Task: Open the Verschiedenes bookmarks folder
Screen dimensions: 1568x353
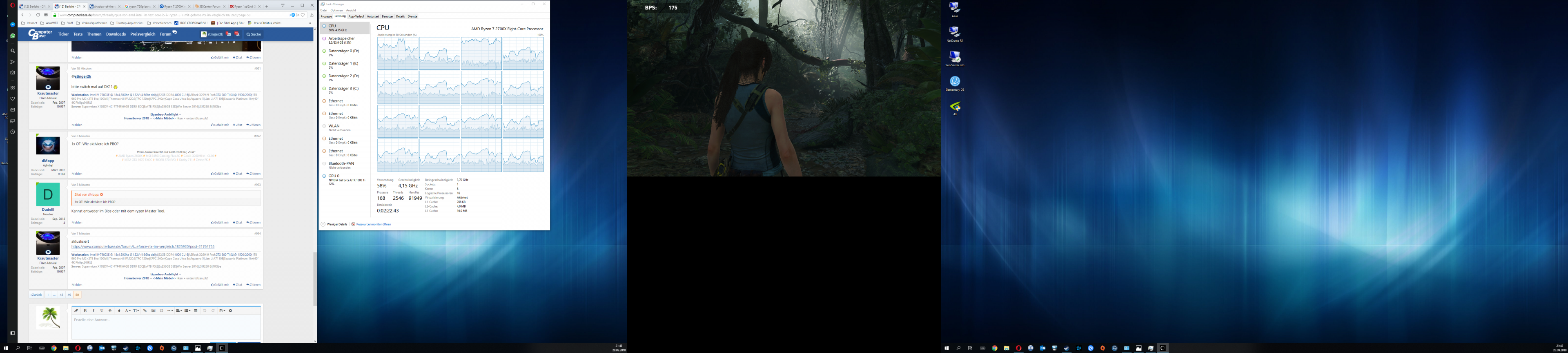Action: 160,23
